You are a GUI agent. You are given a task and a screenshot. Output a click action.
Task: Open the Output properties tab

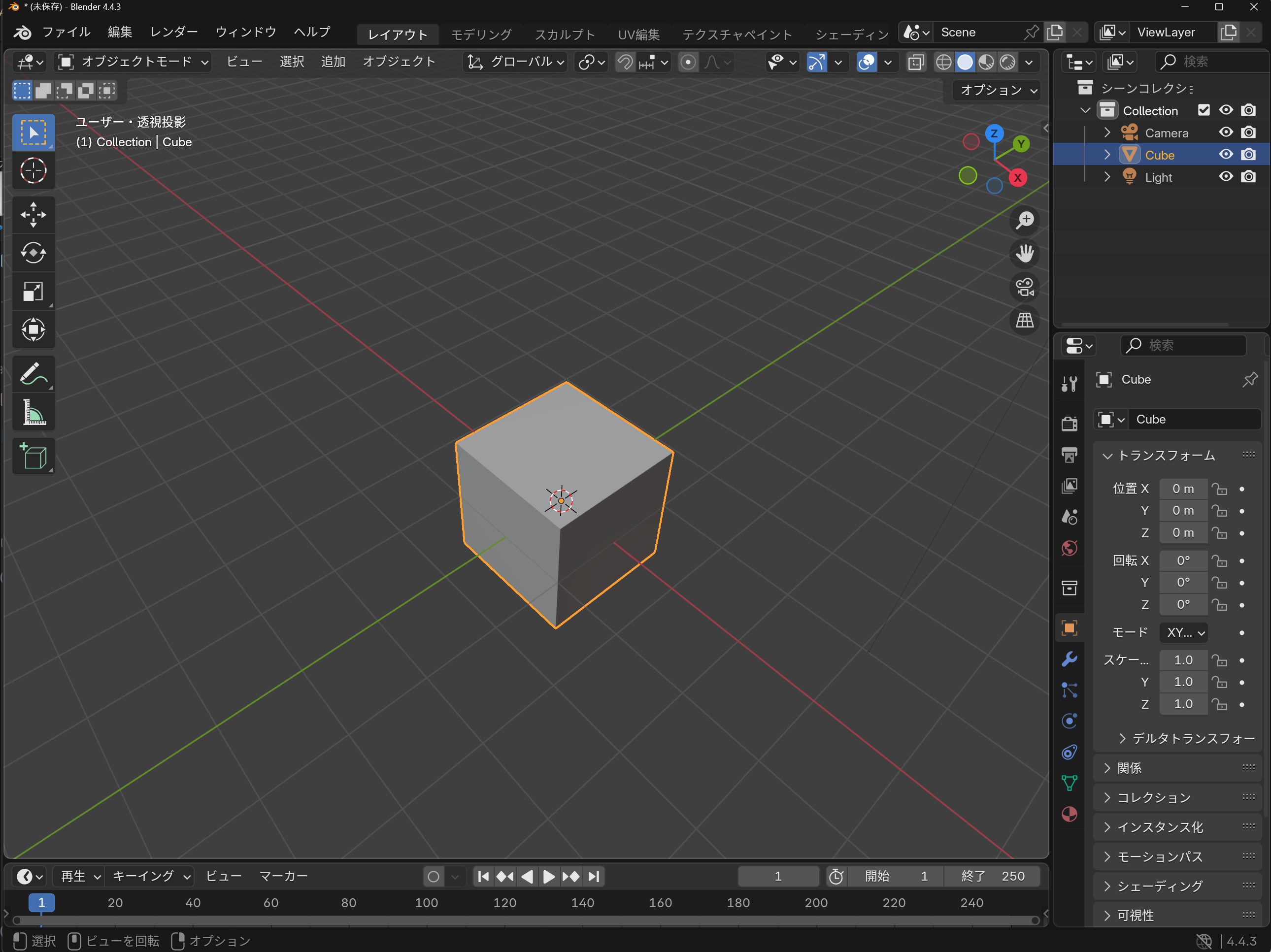click(x=1070, y=455)
